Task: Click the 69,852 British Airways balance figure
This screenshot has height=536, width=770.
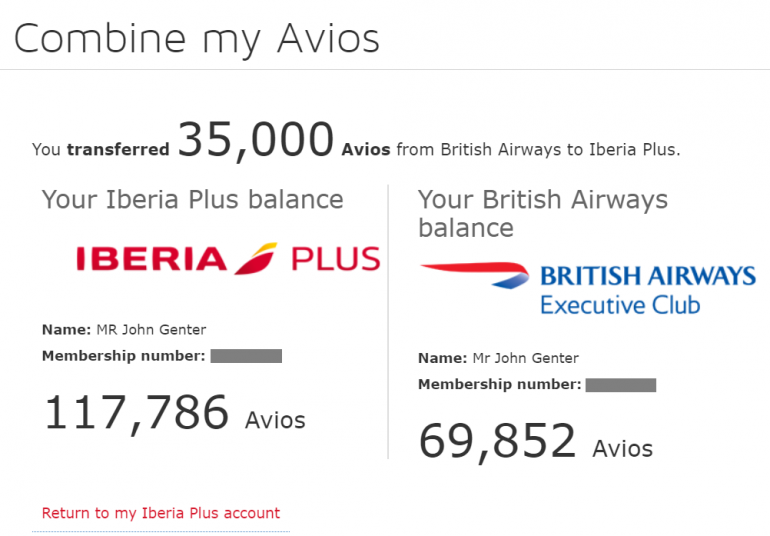Action: point(497,441)
